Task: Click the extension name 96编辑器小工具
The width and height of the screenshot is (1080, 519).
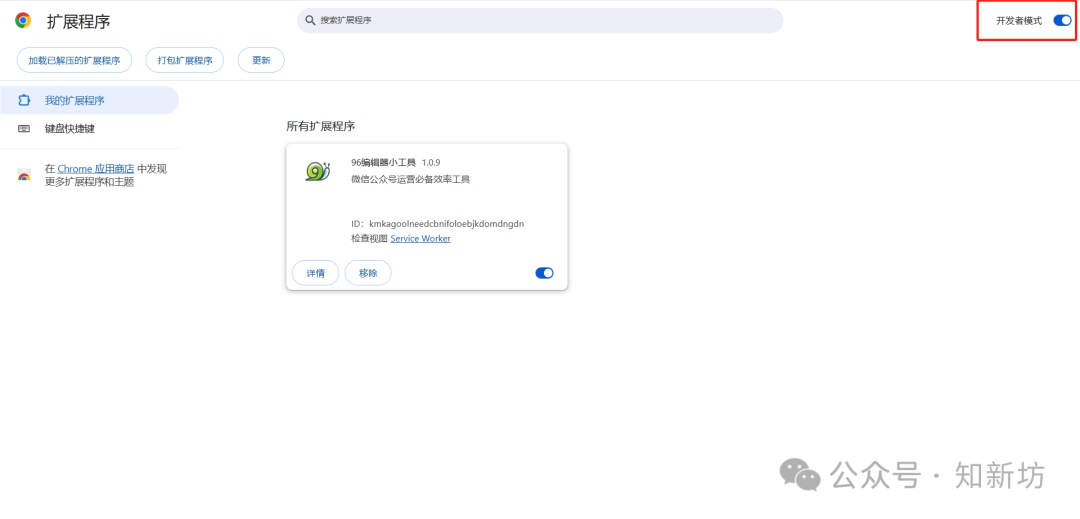Action: (x=384, y=162)
